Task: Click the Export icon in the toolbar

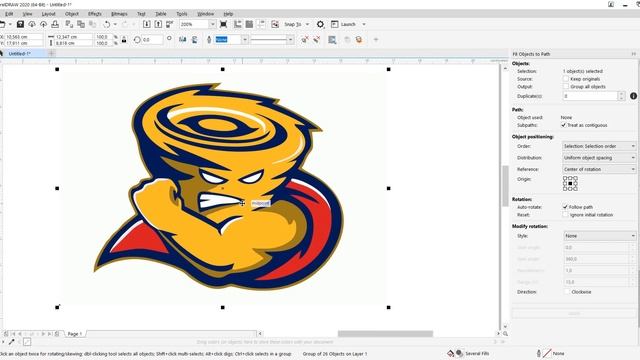Action: (158, 24)
